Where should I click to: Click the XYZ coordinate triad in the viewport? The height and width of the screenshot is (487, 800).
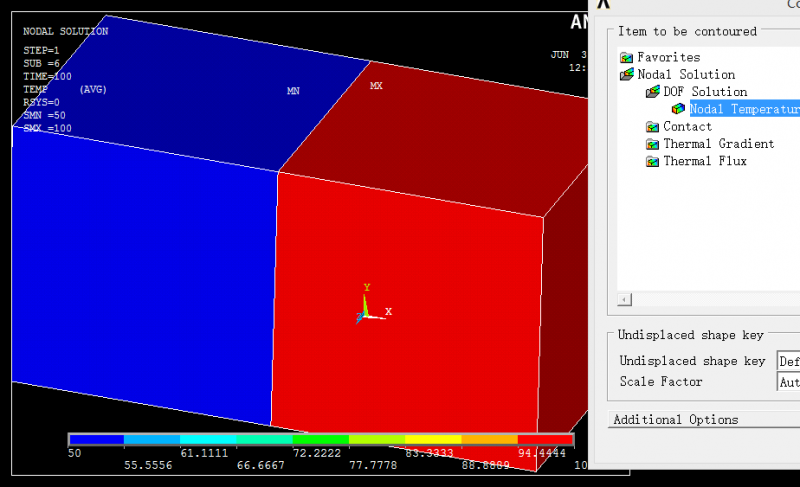(x=373, y=304)
